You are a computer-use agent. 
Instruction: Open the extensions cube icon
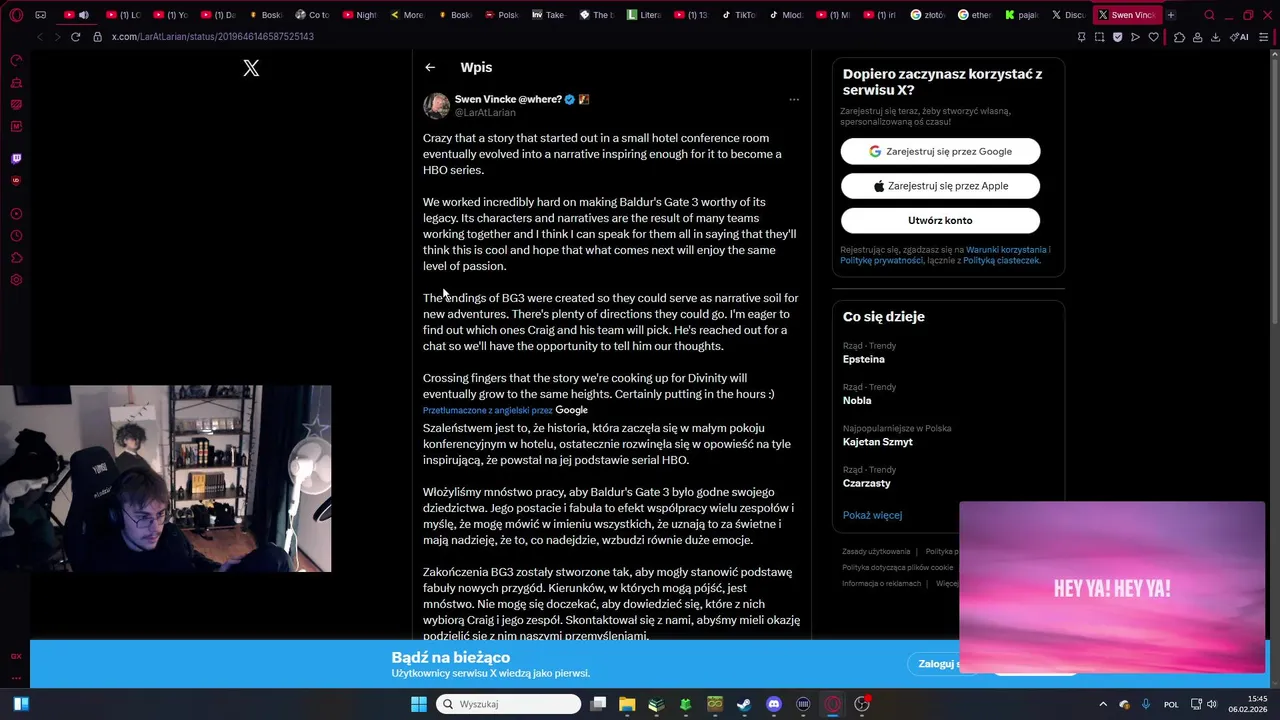point(1179,37)
